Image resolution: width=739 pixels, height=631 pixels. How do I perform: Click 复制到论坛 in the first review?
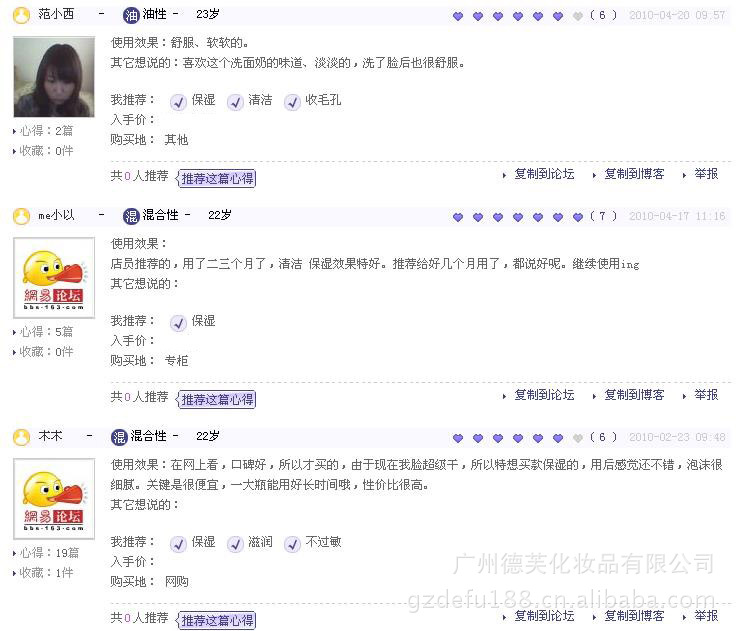pyautogui.click(x=544, y=174)
